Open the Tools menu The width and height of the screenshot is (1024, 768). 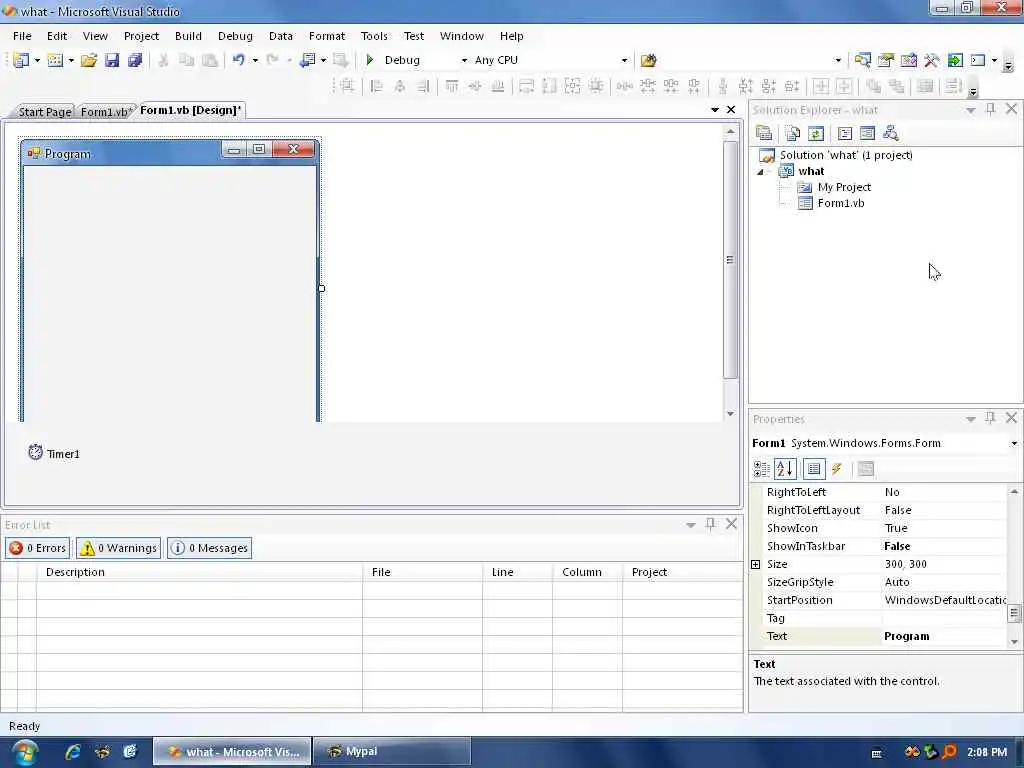coord(374,36)
